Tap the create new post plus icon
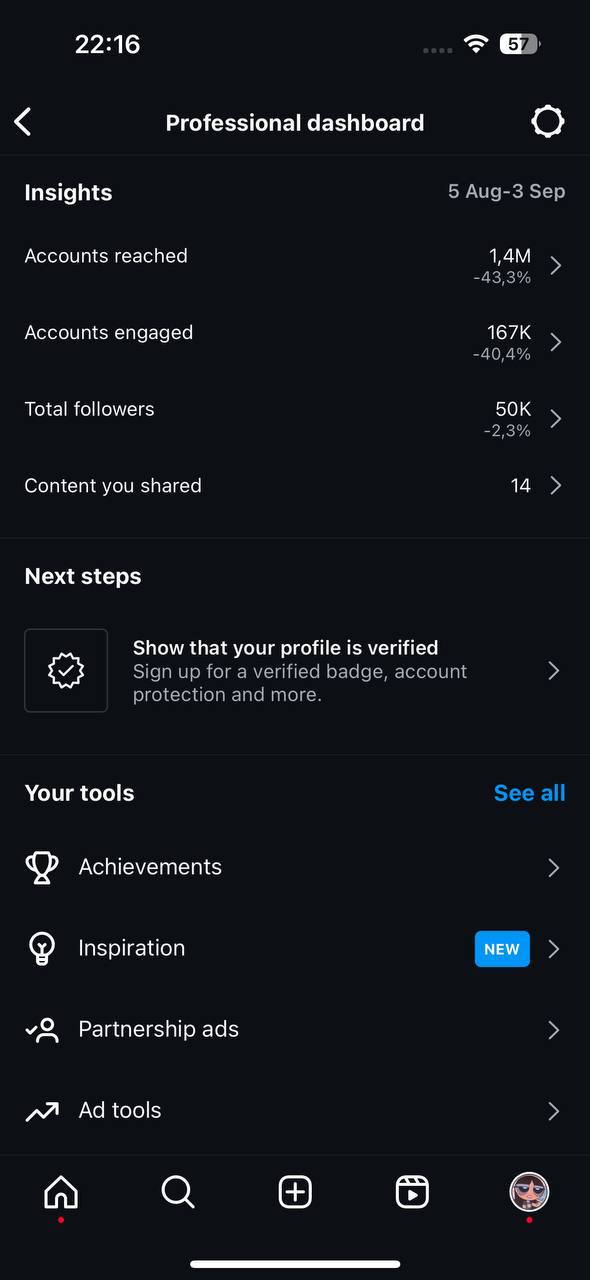 [x=295, y=1192]
